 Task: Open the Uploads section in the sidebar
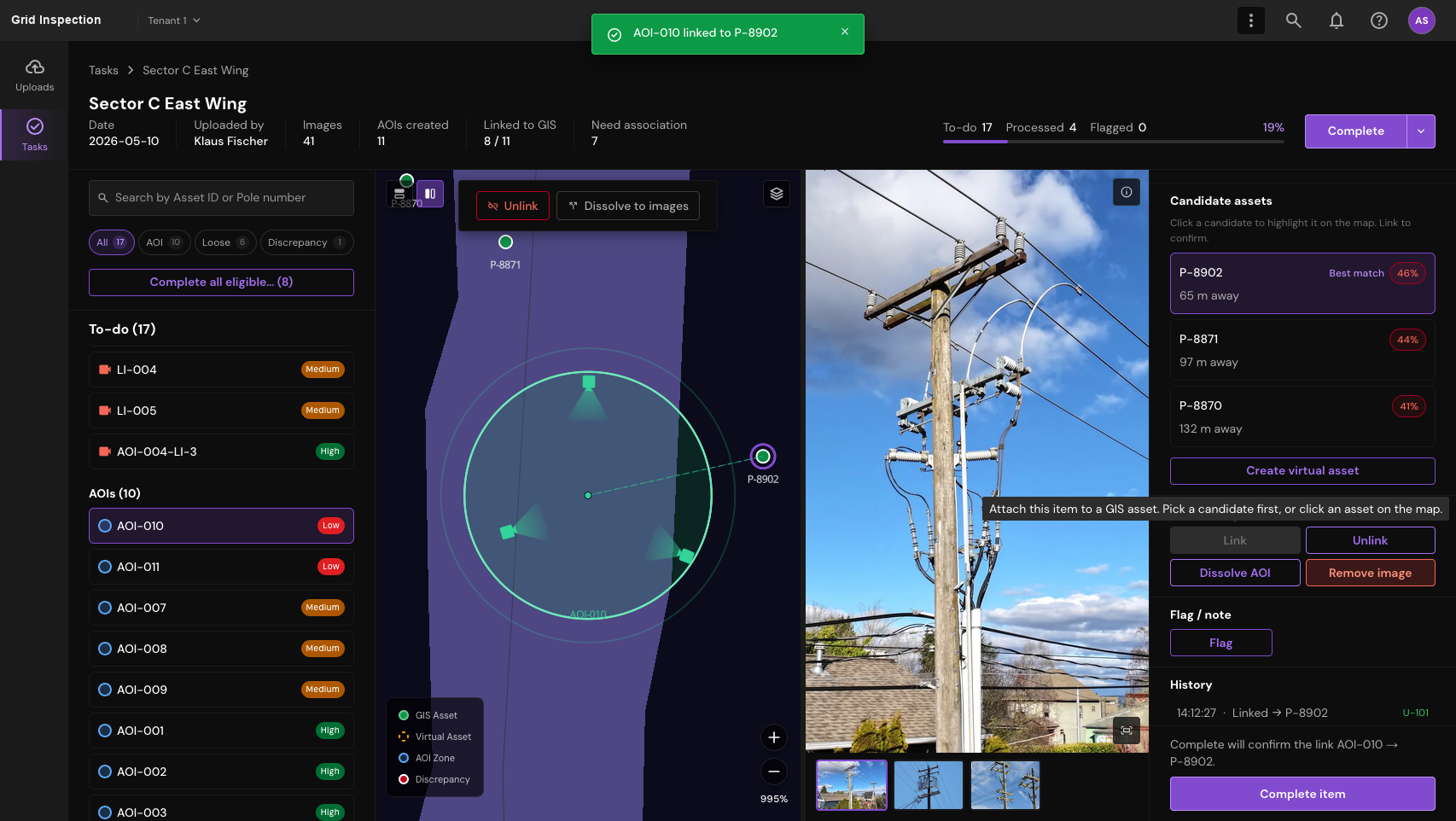click(x=34, y=75)
